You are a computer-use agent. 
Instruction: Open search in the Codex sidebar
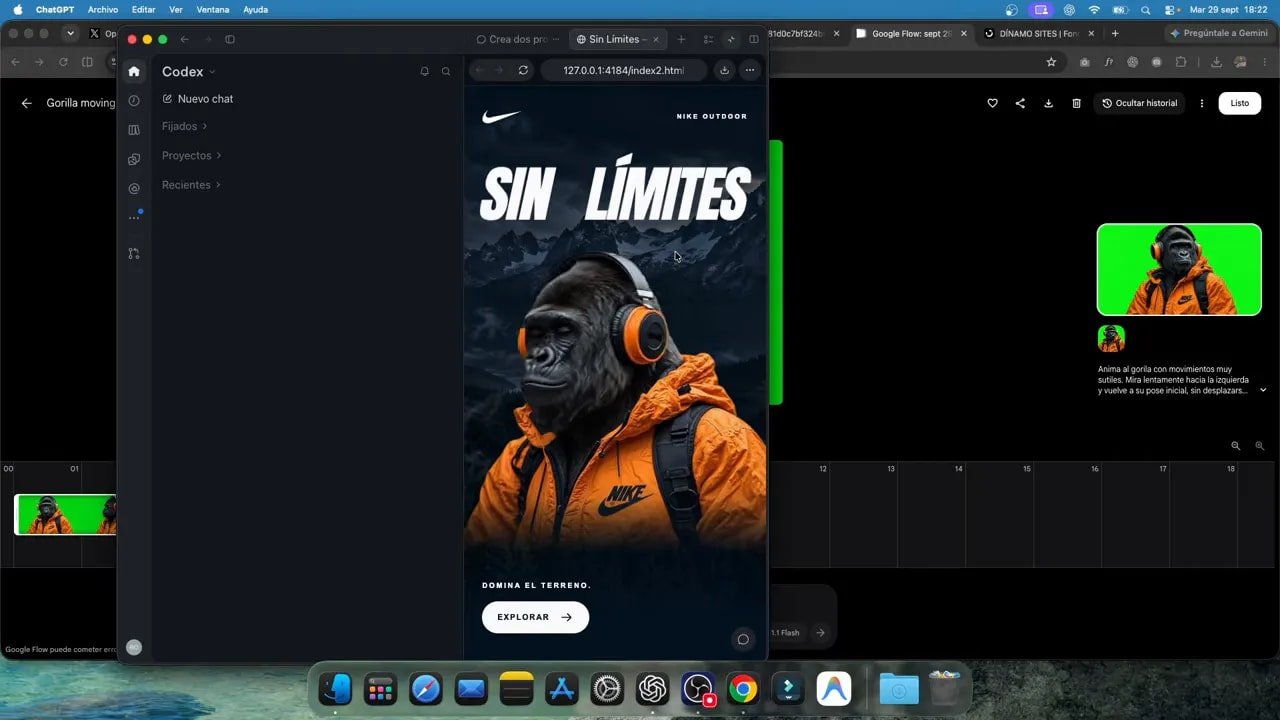coord(446,72)
